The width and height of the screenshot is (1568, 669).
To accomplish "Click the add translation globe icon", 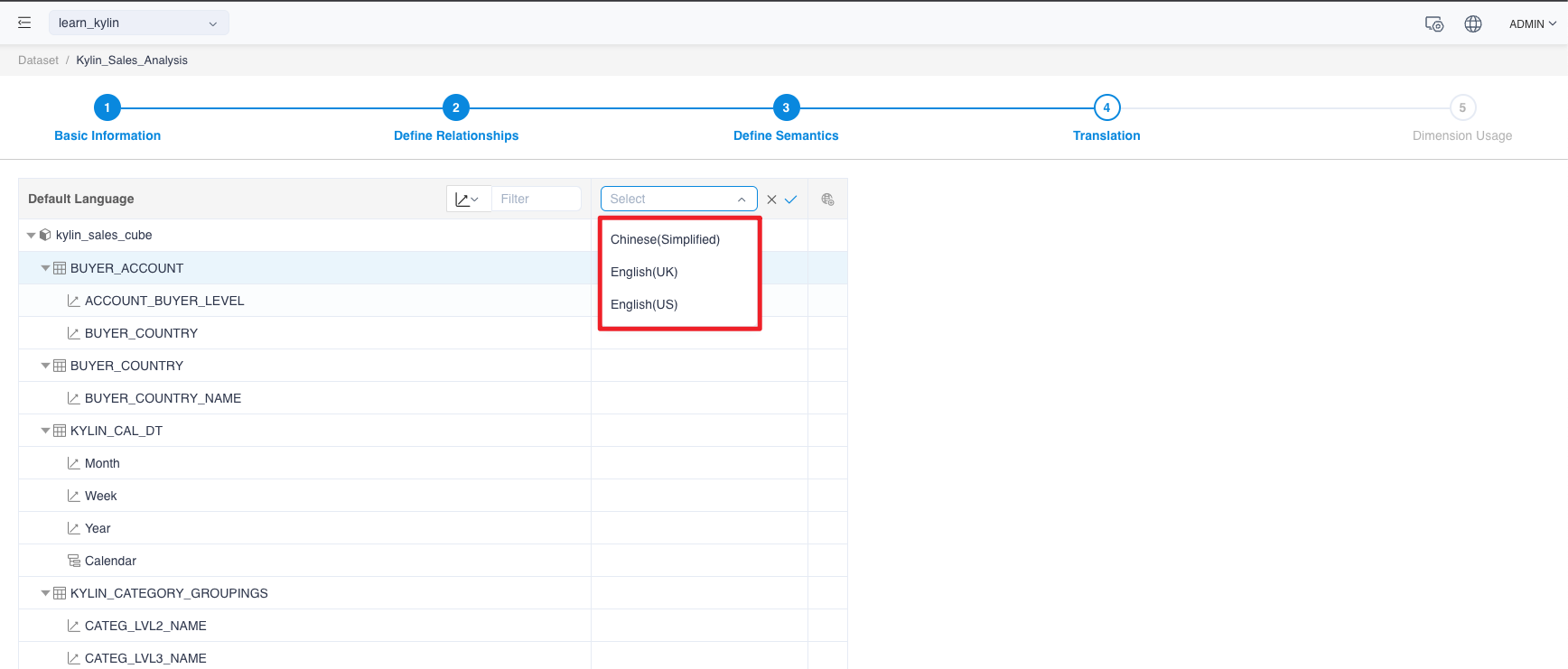I will (x=827, y=200).
